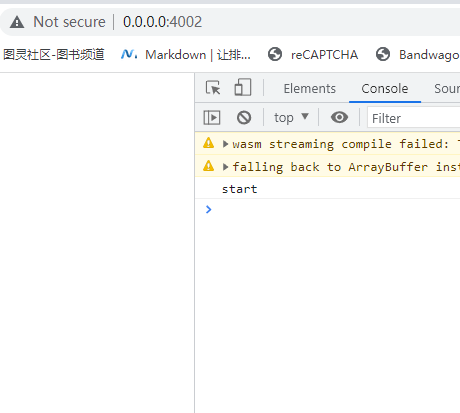Open the top context dropdown
This screenshot has height=413, width=460.
[291, 118]
